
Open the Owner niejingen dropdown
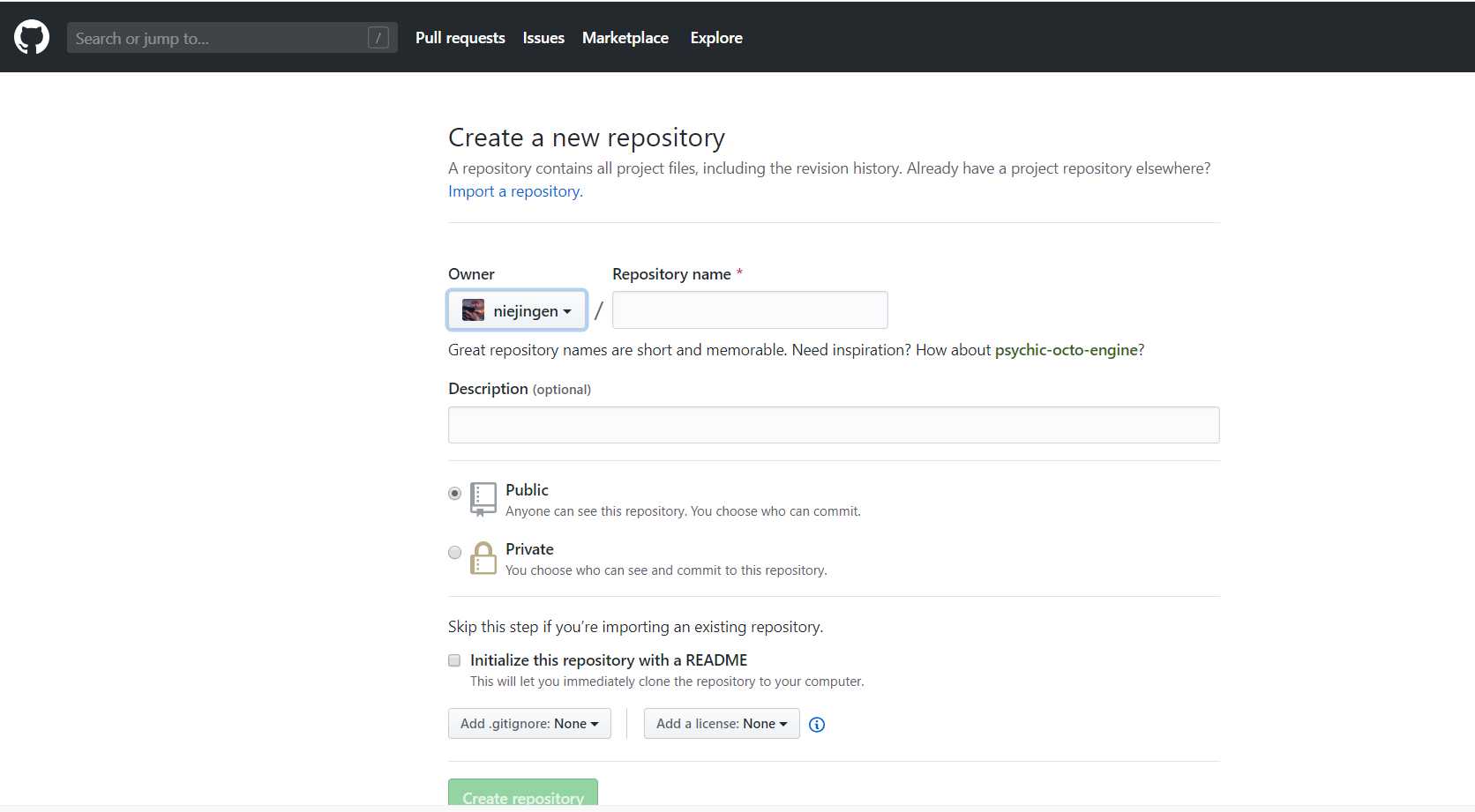coord(517,310)
